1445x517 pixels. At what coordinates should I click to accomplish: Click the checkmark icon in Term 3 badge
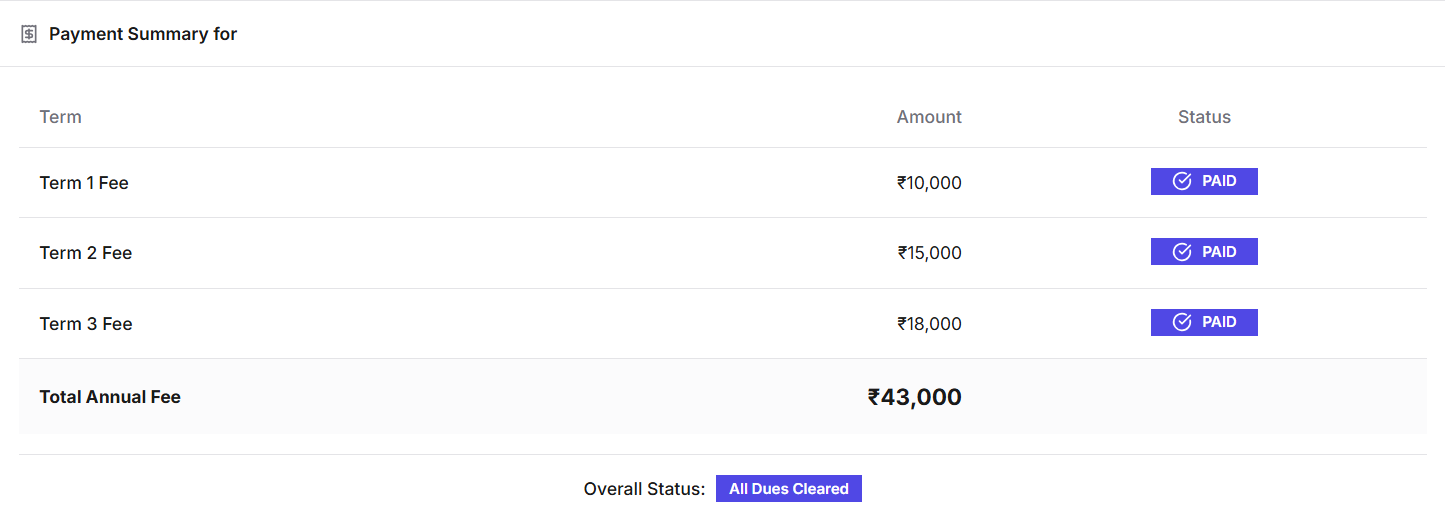[x=1182, y=322]
